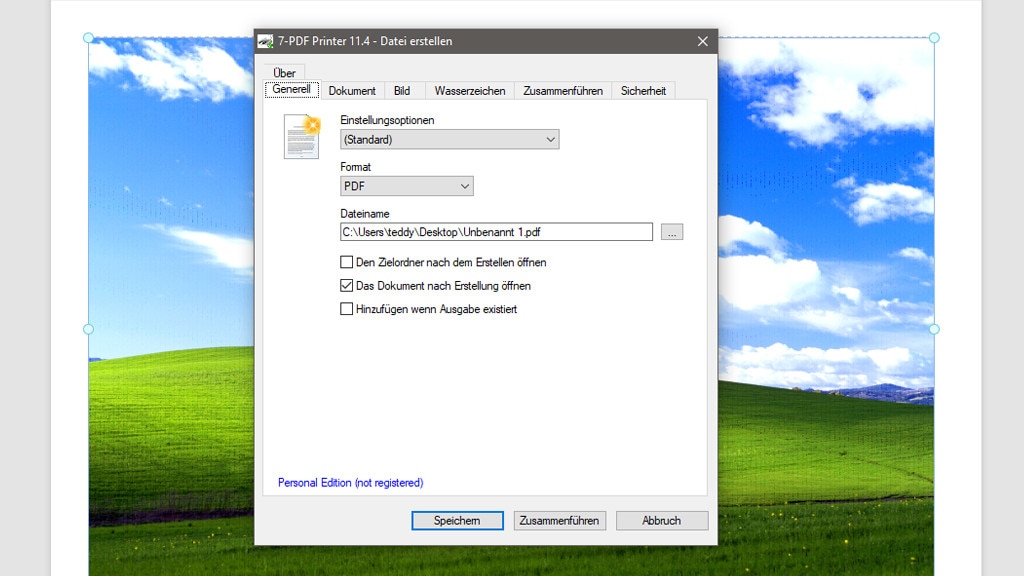Open the Über tab

(285, 72)
